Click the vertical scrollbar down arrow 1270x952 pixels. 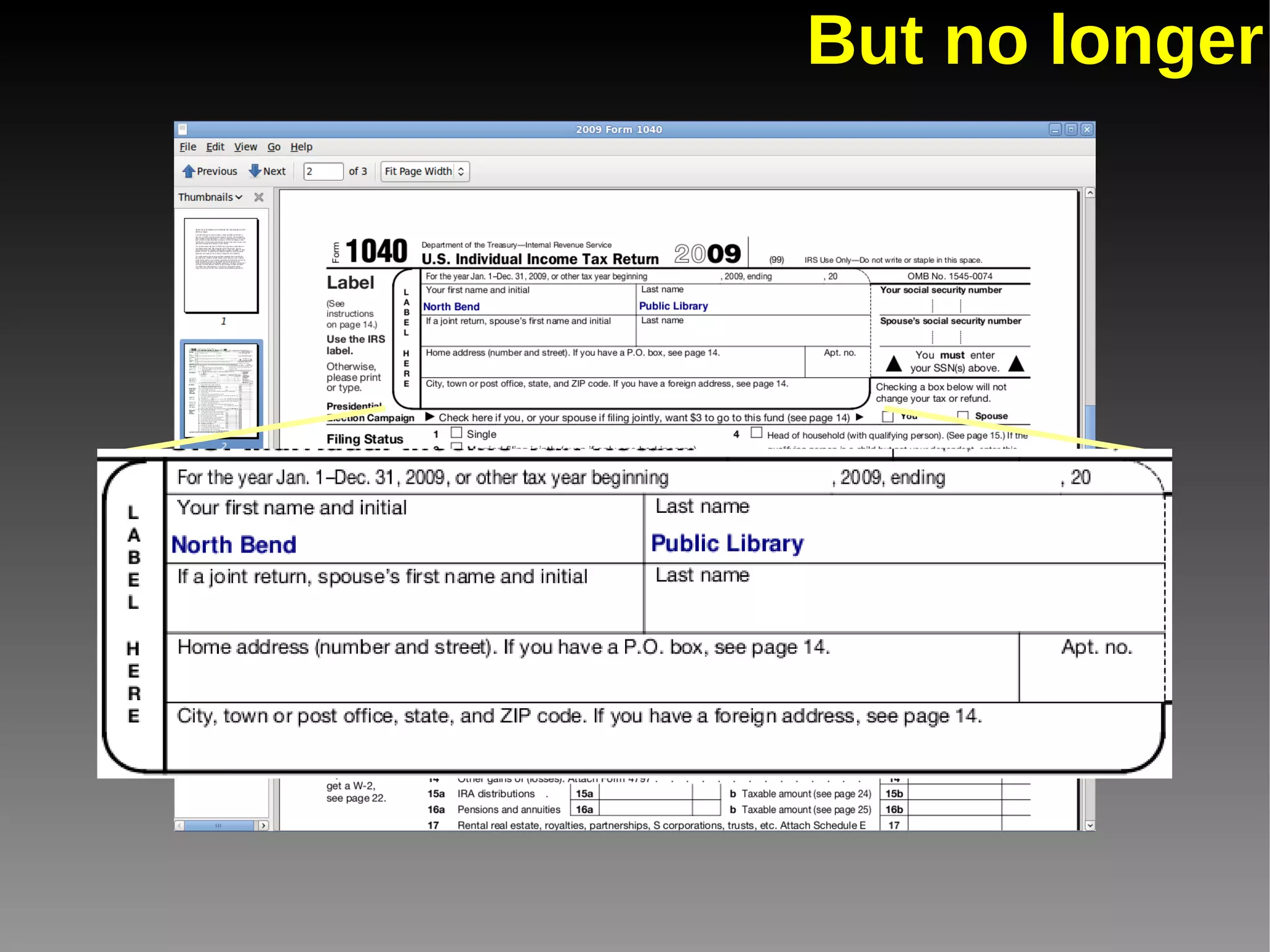(1090, 825)
